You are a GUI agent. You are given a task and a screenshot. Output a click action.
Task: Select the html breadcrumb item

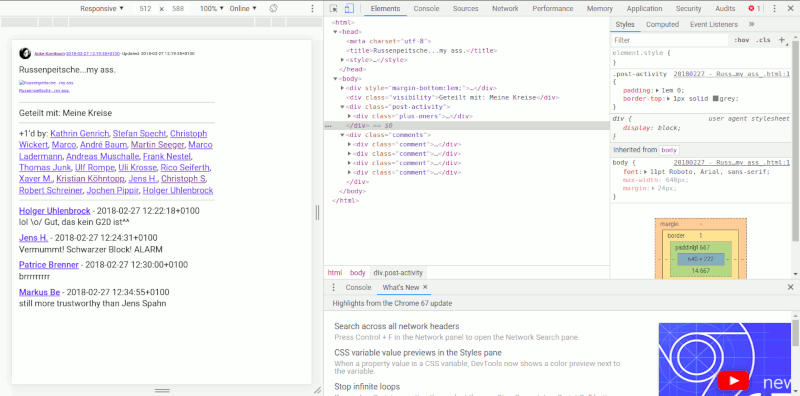coord(335,273)
